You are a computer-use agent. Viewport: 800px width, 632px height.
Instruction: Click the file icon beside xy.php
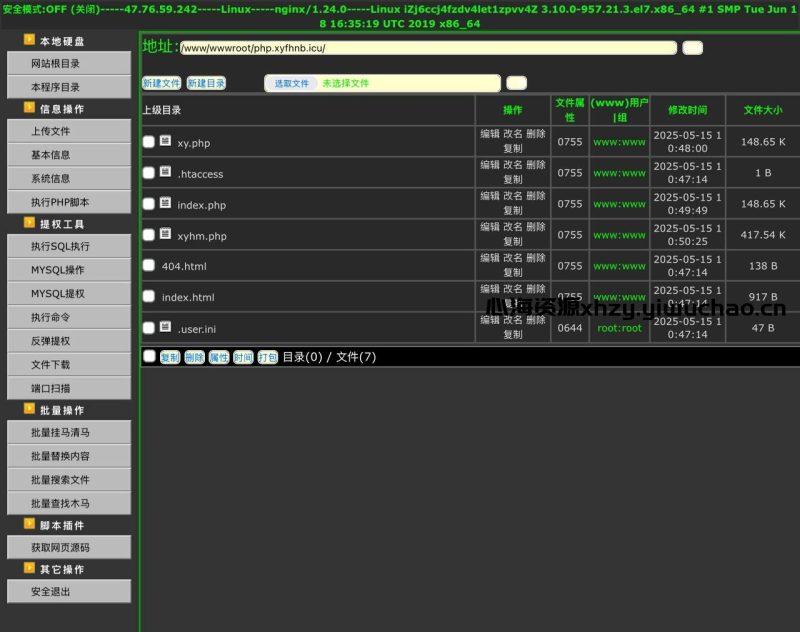coord(165,141)
